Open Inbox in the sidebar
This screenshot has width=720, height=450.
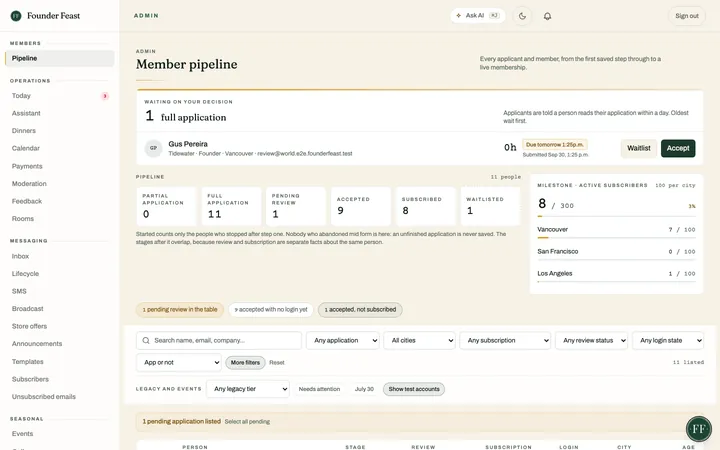coord(59,256)
